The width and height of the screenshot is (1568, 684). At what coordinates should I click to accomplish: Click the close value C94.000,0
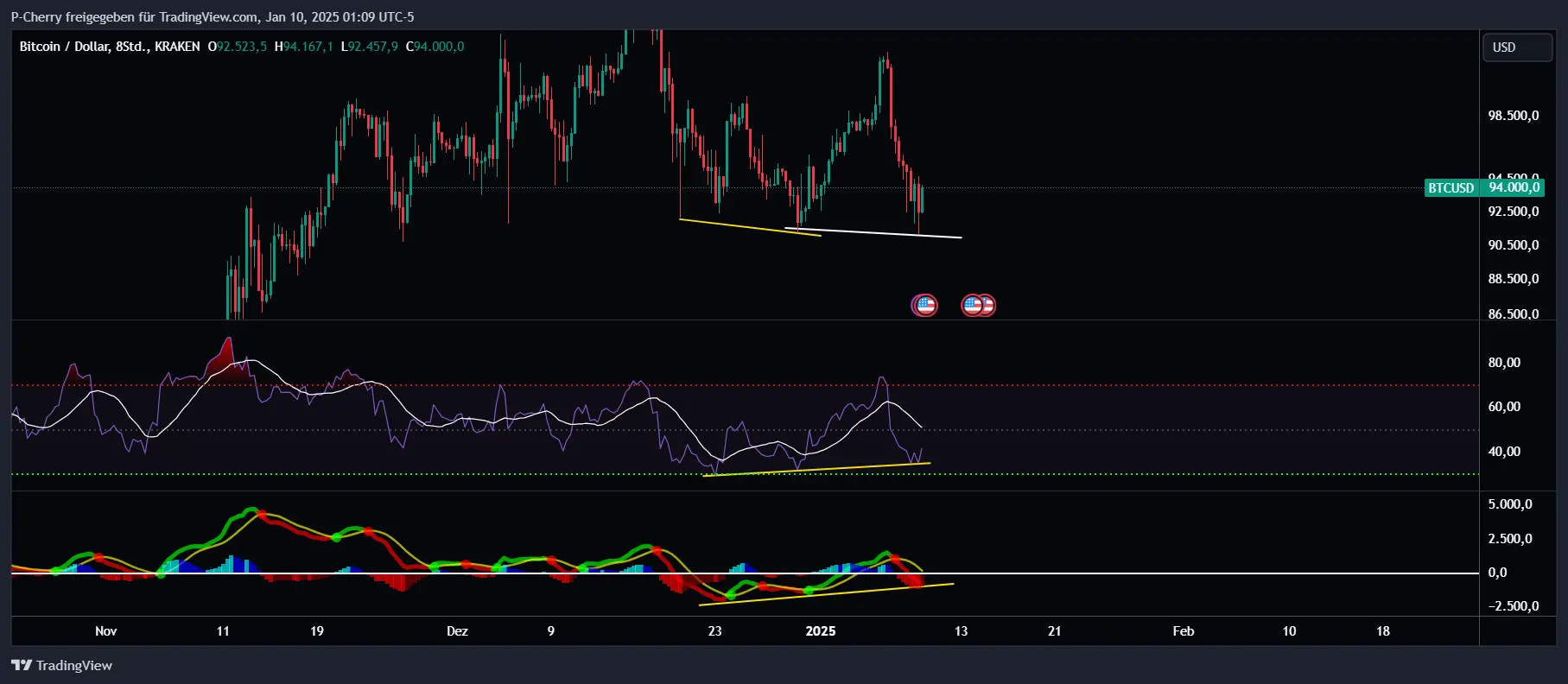tap(435, 47)
